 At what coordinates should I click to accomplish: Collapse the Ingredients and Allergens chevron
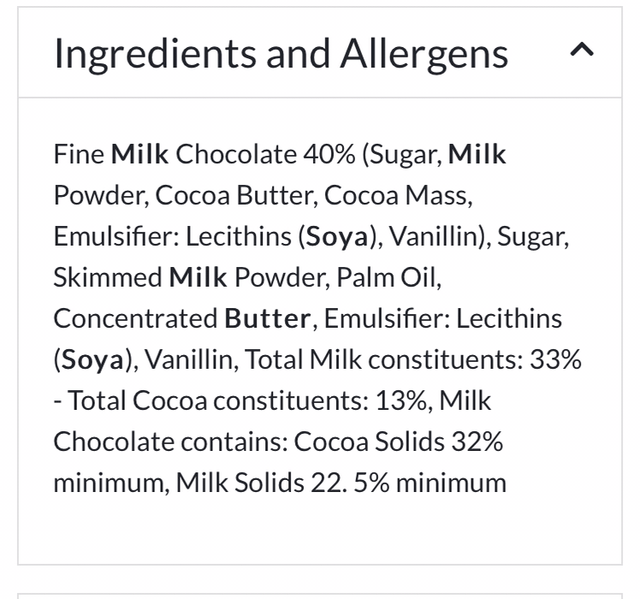582,51
